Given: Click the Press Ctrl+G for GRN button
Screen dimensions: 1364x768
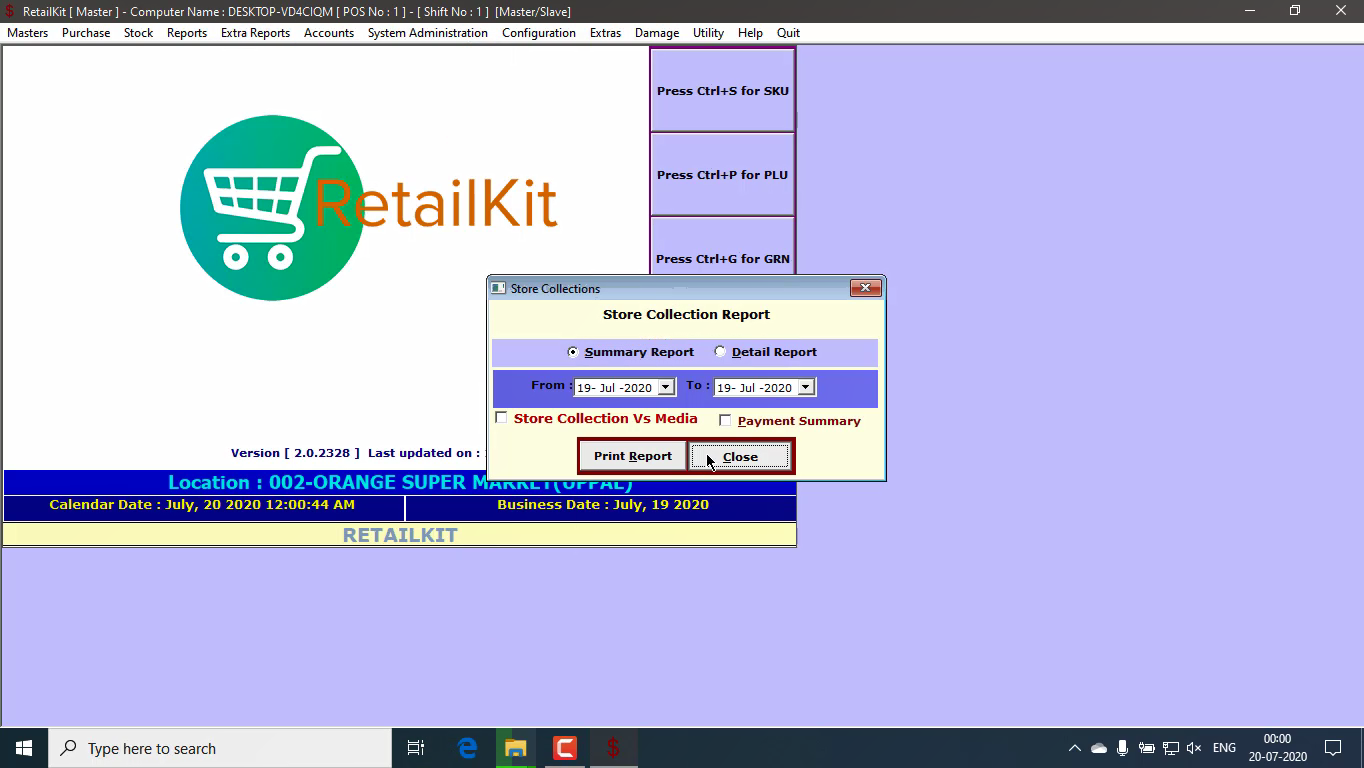Looking at the screenshot, I should pyautogui.click(x=722, y=246).
